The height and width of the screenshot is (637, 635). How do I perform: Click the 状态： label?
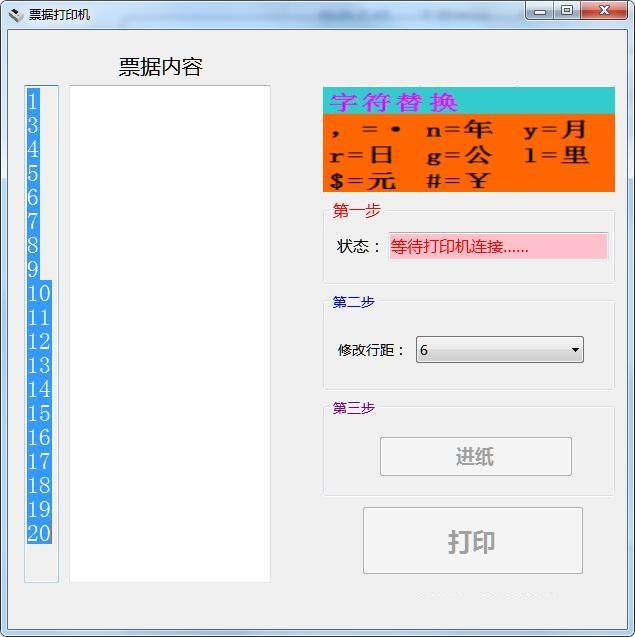tap(359, 246)
